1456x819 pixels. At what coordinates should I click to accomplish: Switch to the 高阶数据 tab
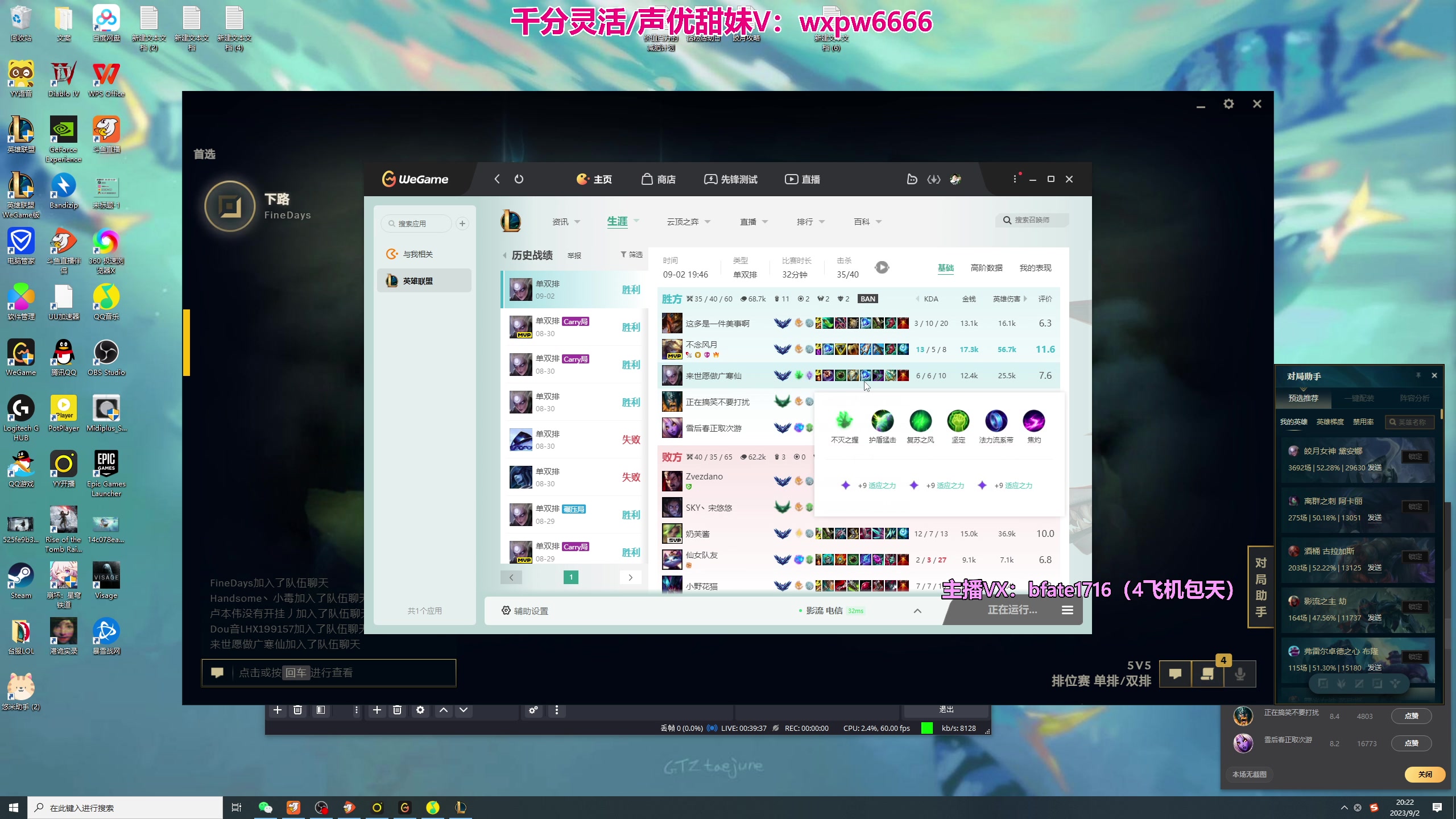[986, 268]
